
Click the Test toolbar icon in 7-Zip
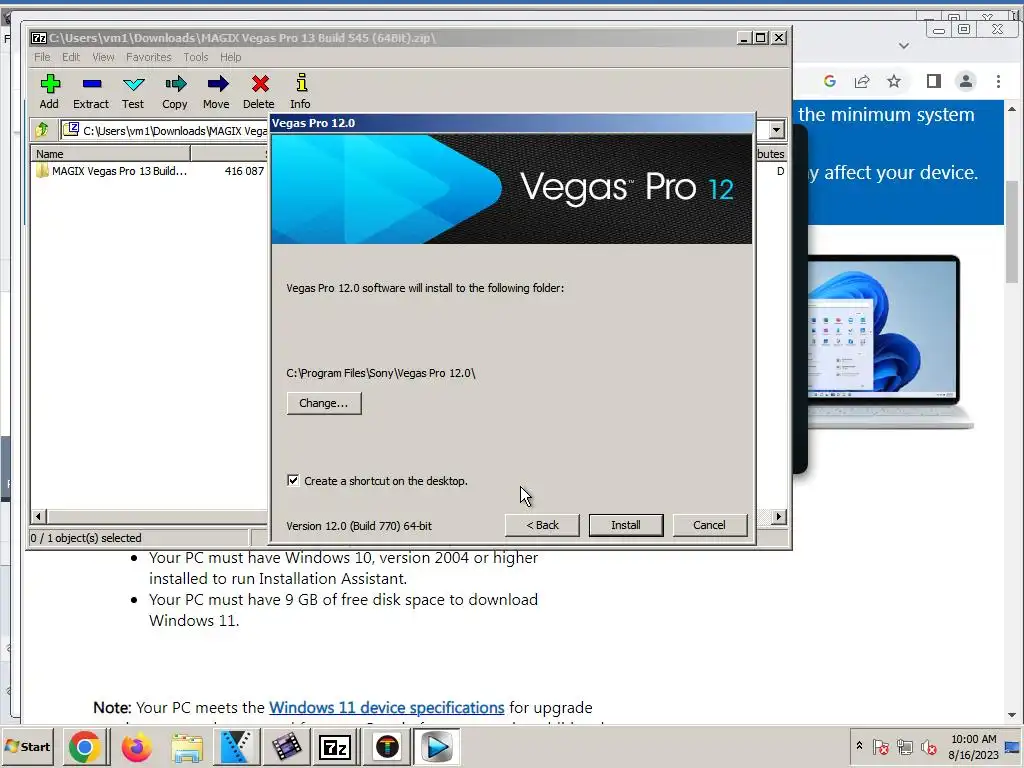click(133, 91)
